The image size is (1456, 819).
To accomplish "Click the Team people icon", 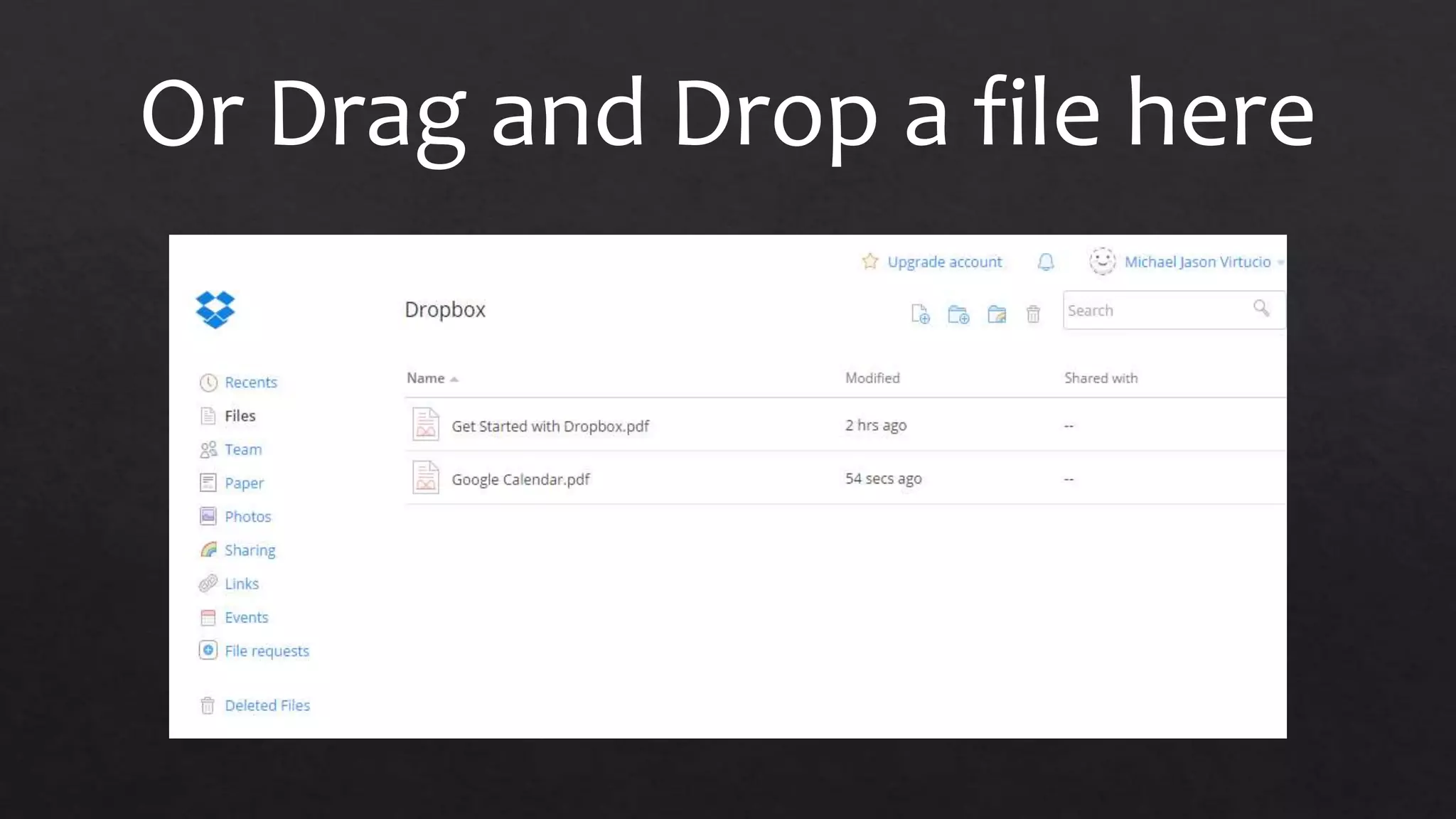I will pyautogui.click(x=208, y=449).
